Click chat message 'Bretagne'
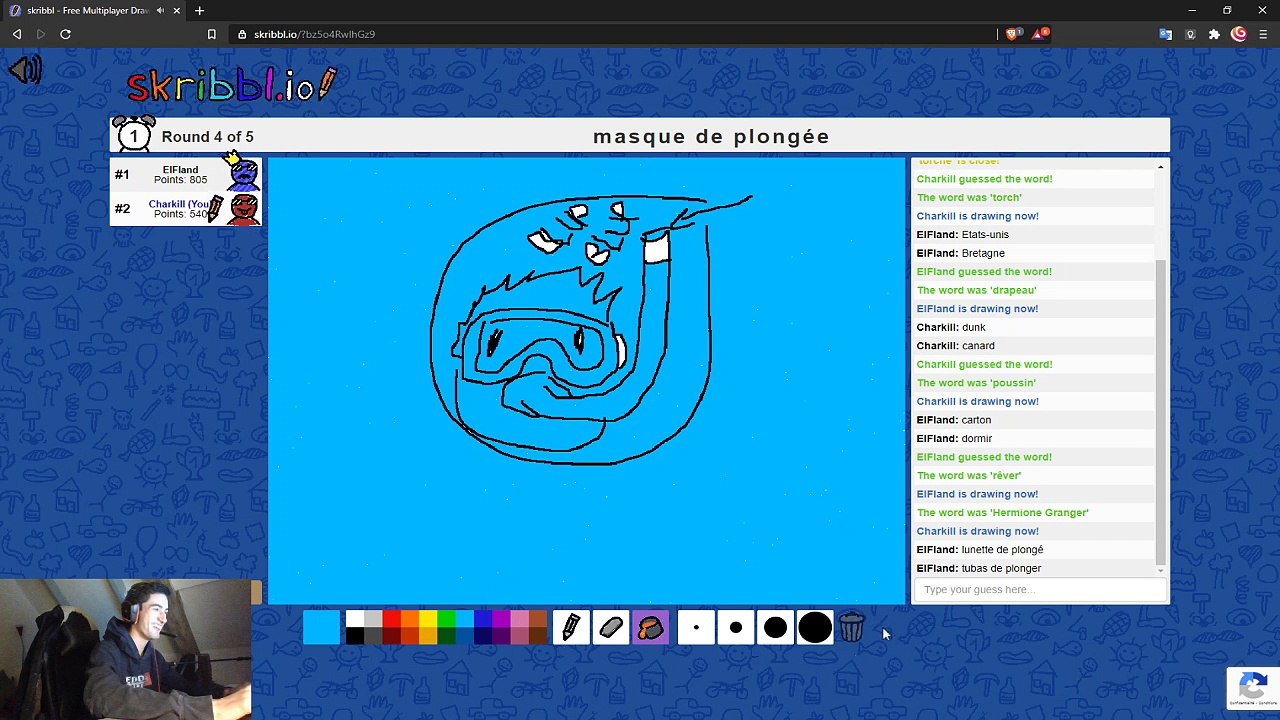This screenshot has height=720, width=1280. [x=983, y=253]
